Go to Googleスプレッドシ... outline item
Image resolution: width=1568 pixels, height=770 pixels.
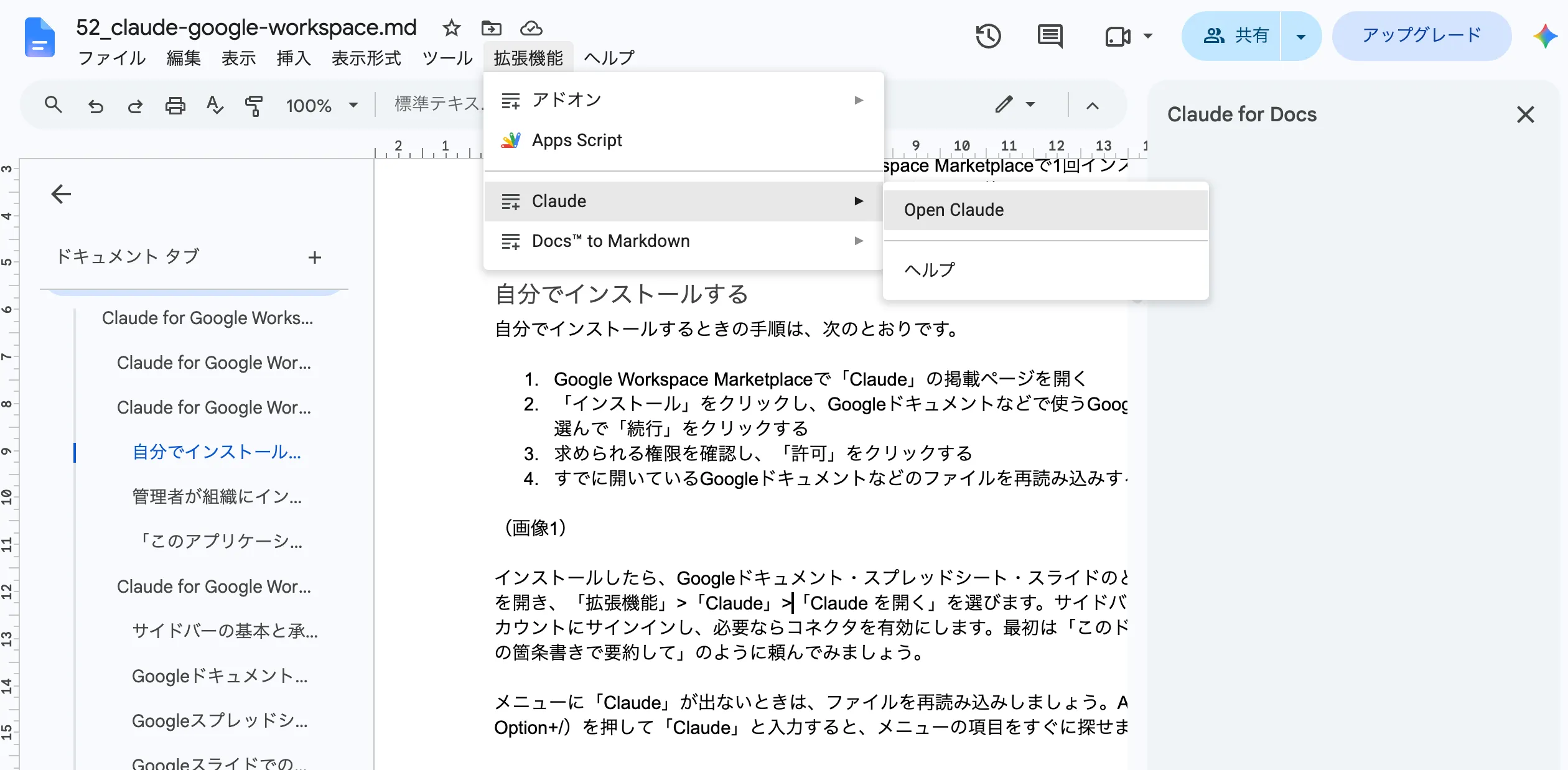point(220,721)
